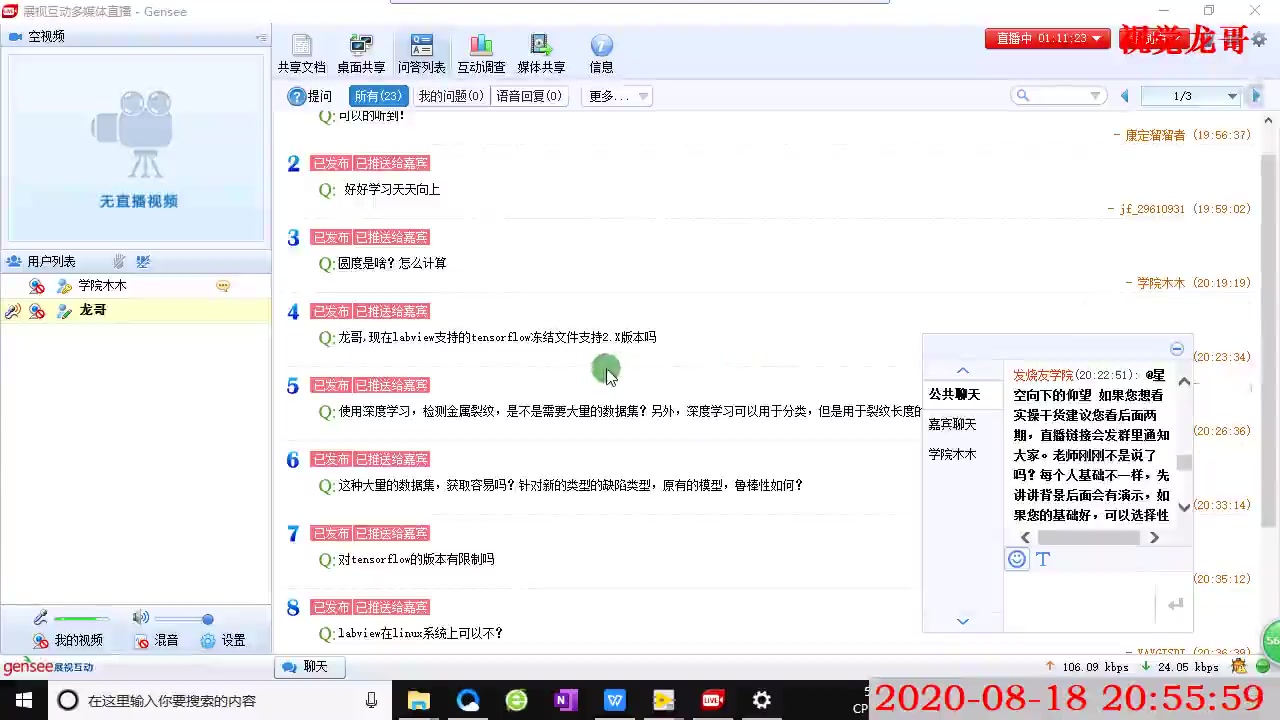Click the 信息 info icon
Image resolution: width=1280 pixels, height=720 pixels.
click(x=601, y=54)
